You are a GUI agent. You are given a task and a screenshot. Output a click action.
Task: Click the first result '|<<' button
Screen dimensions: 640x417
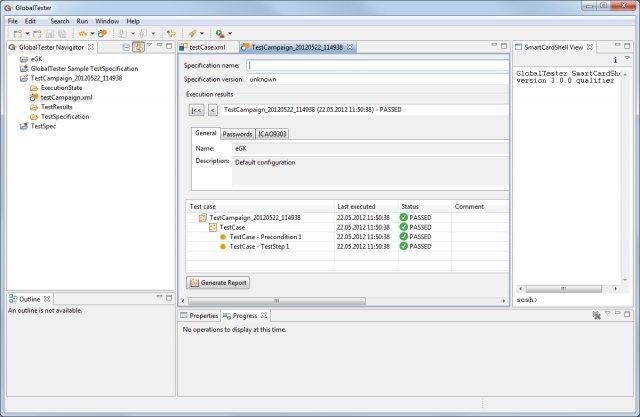coord(196,109)
